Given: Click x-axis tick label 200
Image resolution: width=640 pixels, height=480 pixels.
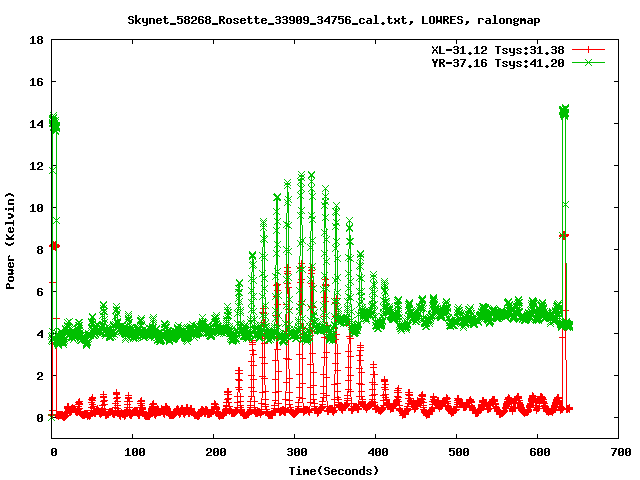Looking at the screenshot, I should 216,452.
